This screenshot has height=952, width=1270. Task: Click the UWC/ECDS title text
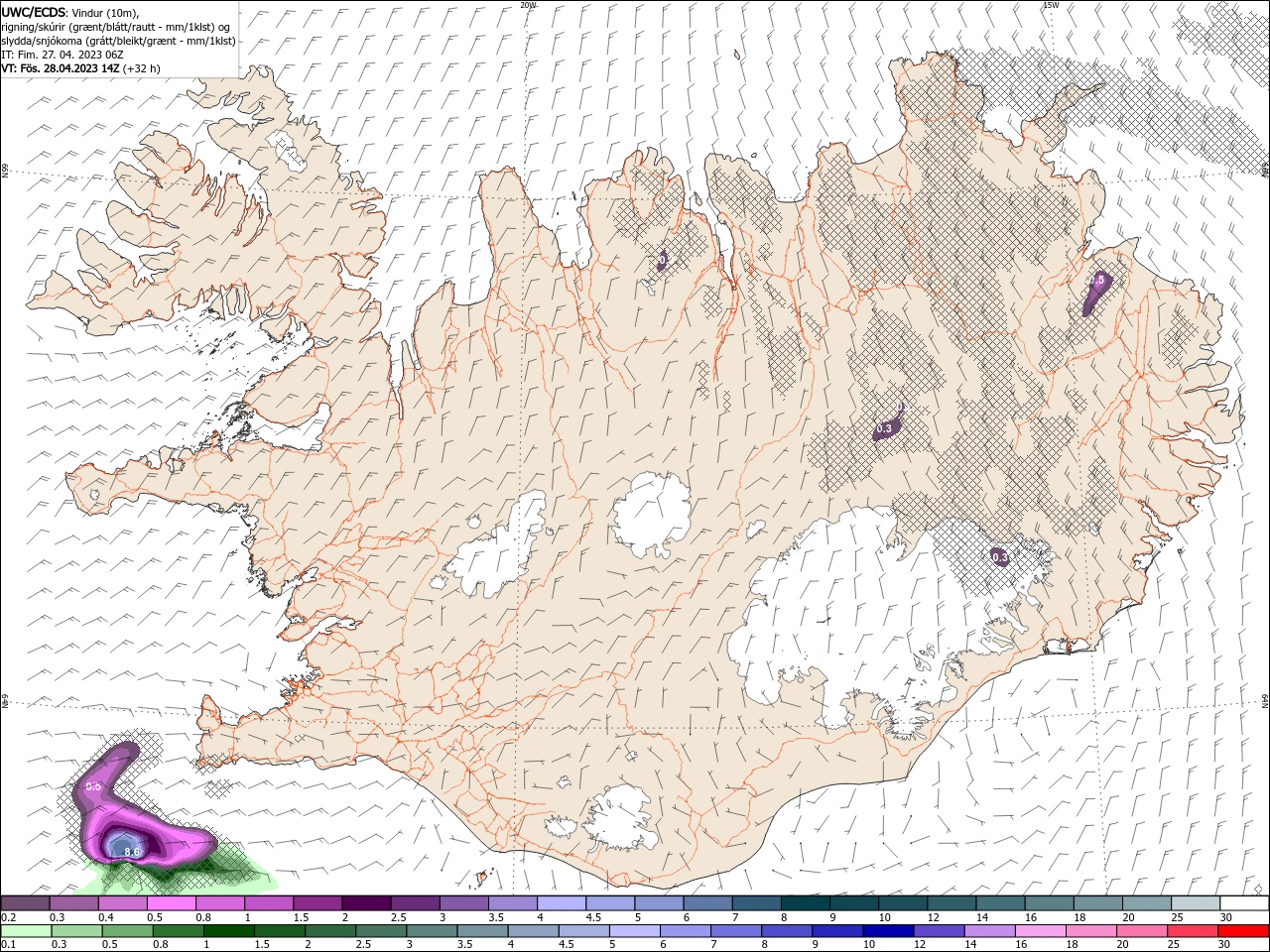point(34,12)
